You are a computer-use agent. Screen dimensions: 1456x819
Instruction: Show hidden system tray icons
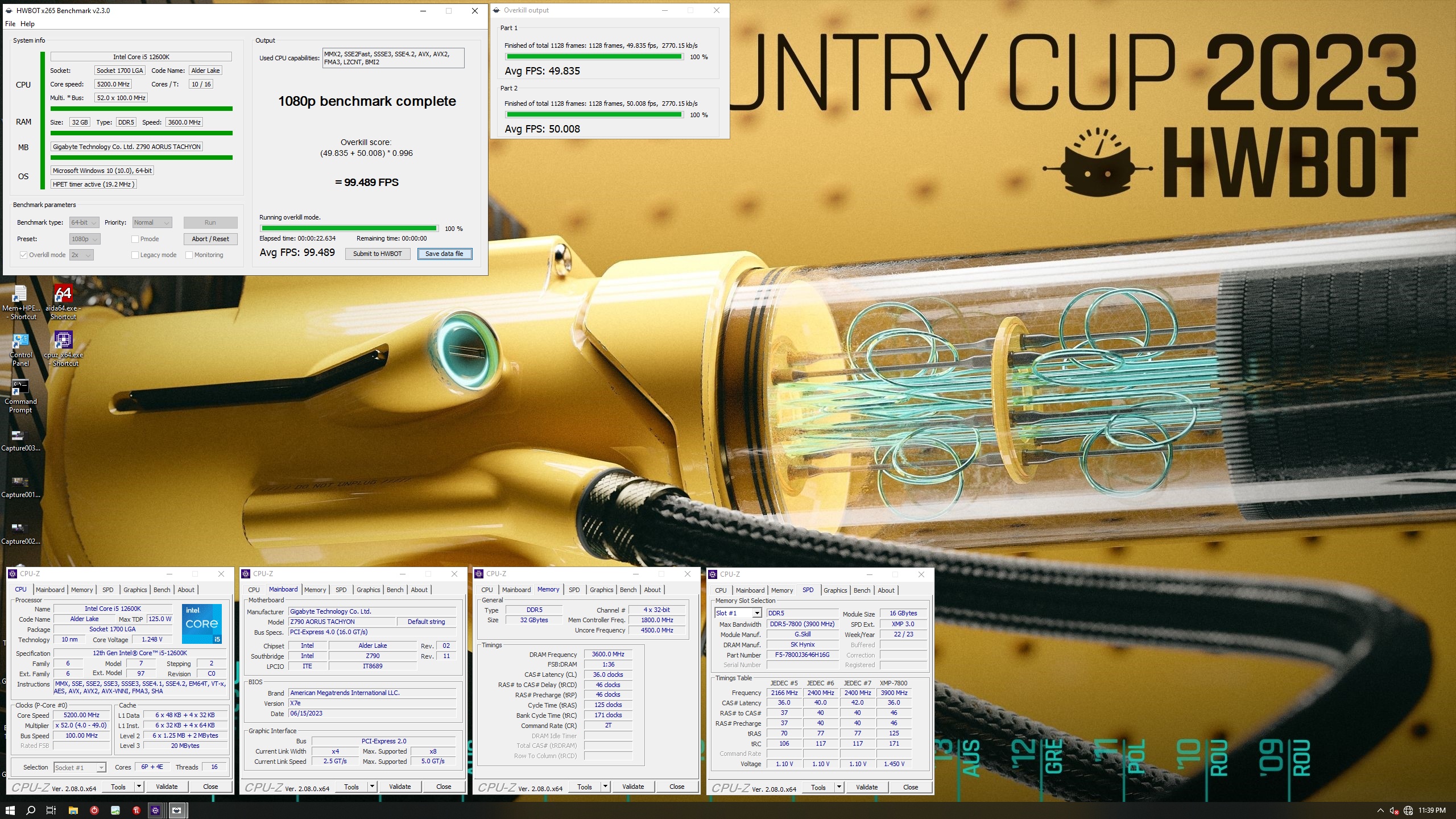coord(1380,810)
